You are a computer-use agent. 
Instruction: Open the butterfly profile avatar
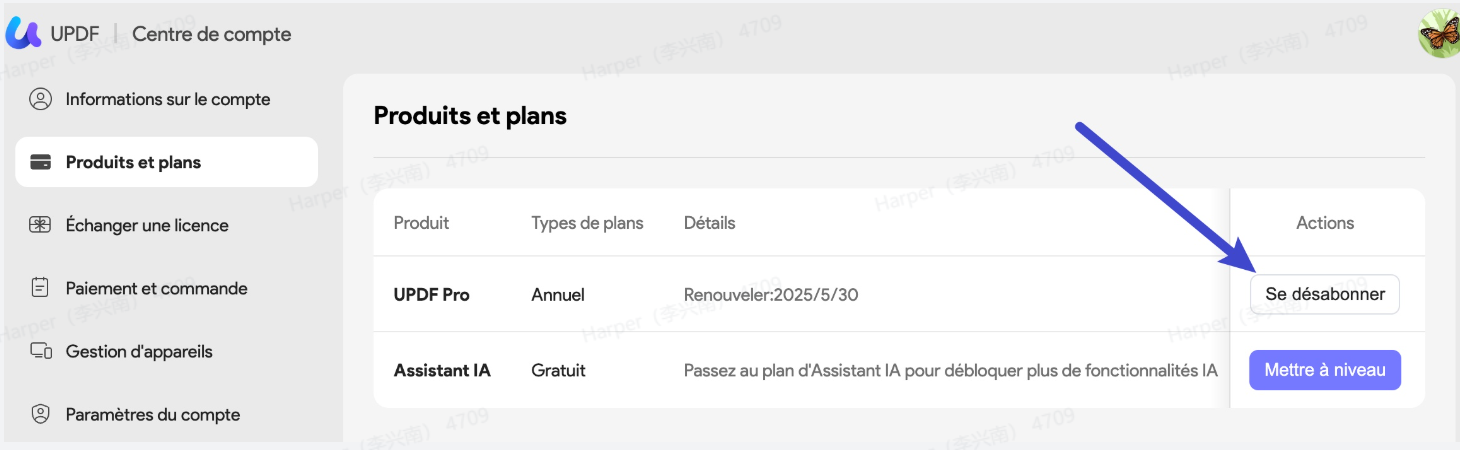[x=1440, y=33]
